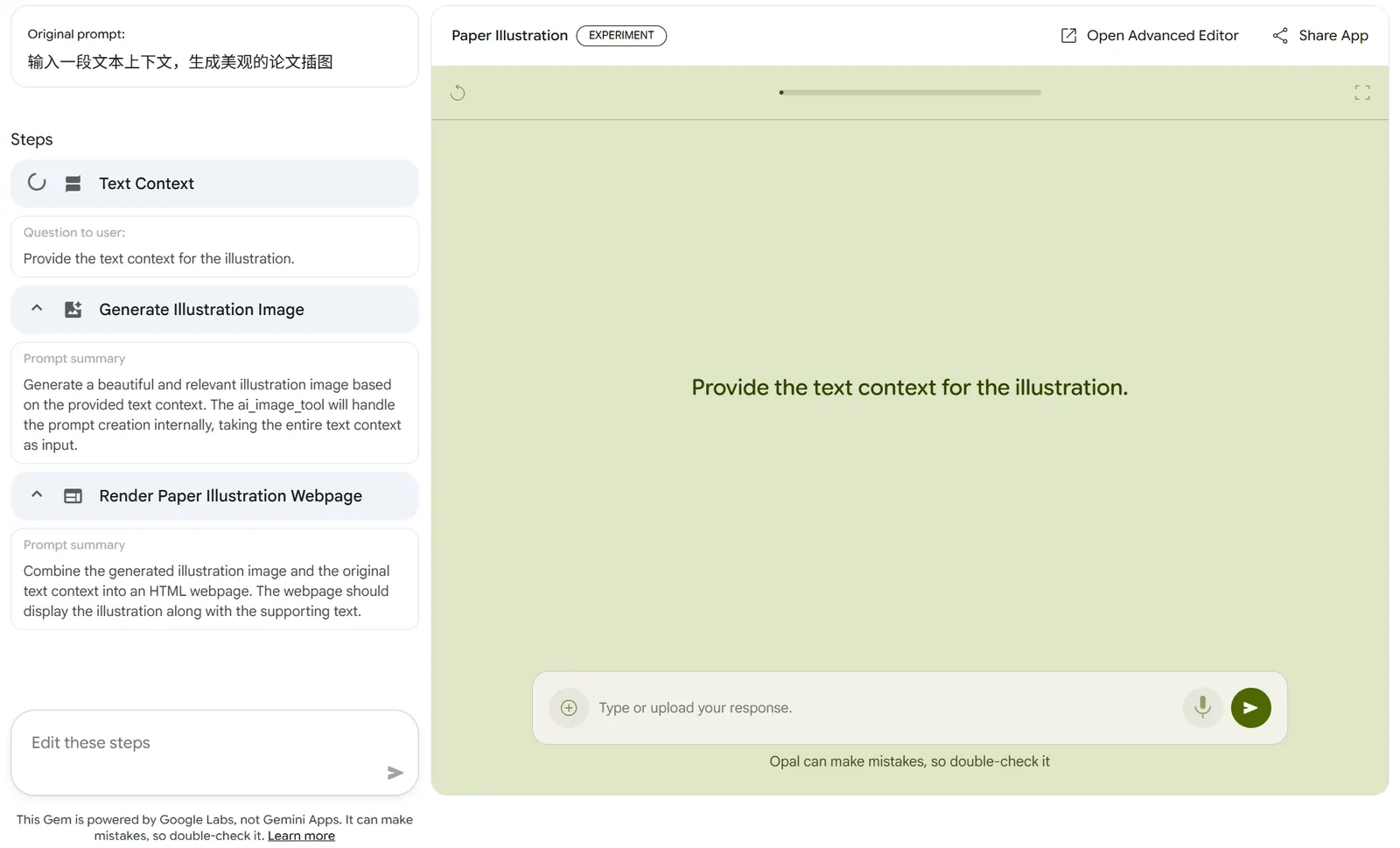The height and width of the screenshot is (848, 1400).
Task: Click the Open Advanced Editor icon
Action: point(1068,36)
